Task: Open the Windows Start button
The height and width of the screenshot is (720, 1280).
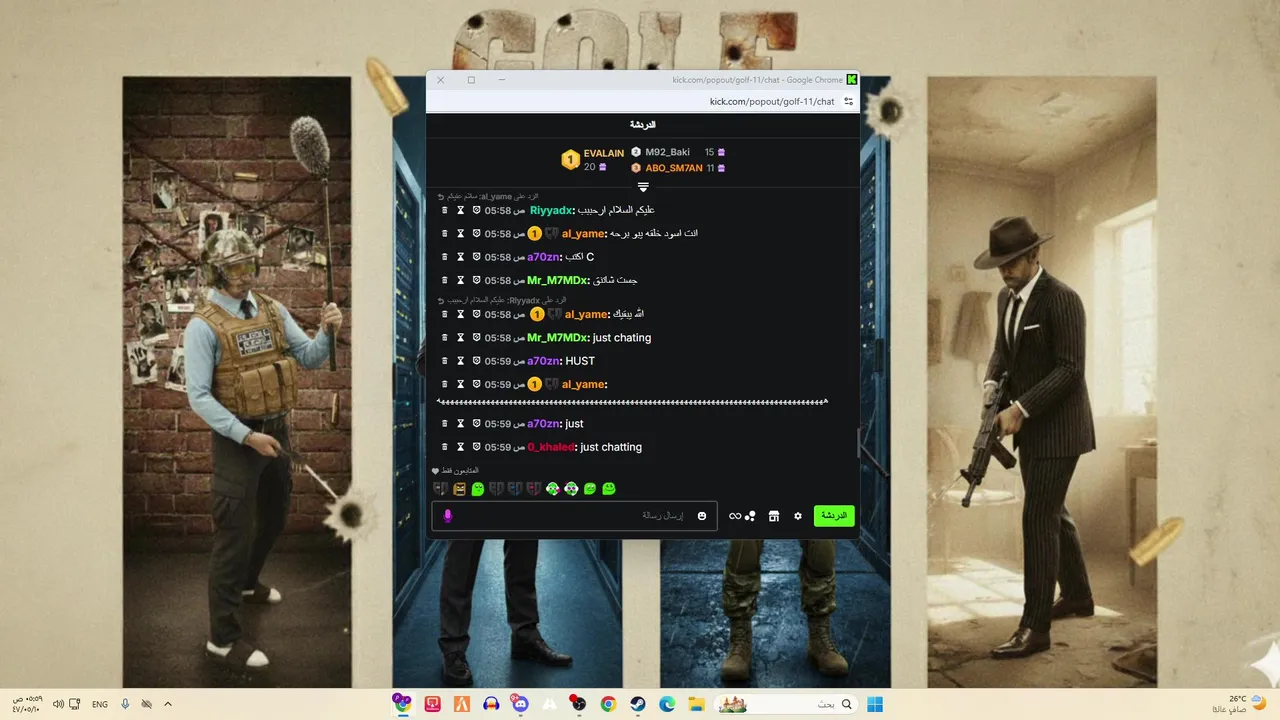Action: click(x=875, y=704)
